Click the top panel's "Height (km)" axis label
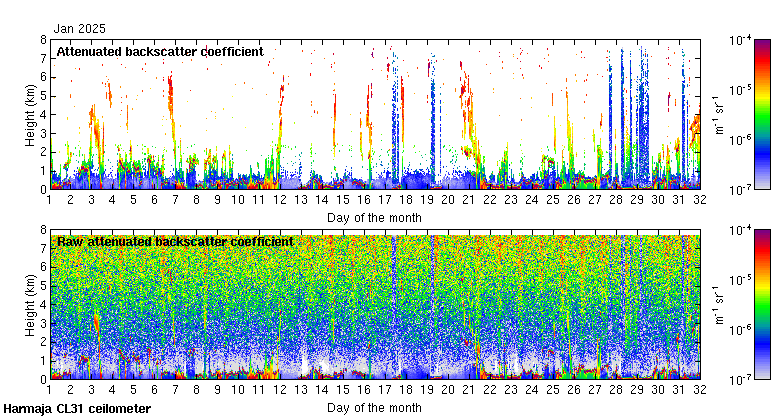Image resolution: width=780 pixels, height=420 pixels. click(x=30, y=115)
